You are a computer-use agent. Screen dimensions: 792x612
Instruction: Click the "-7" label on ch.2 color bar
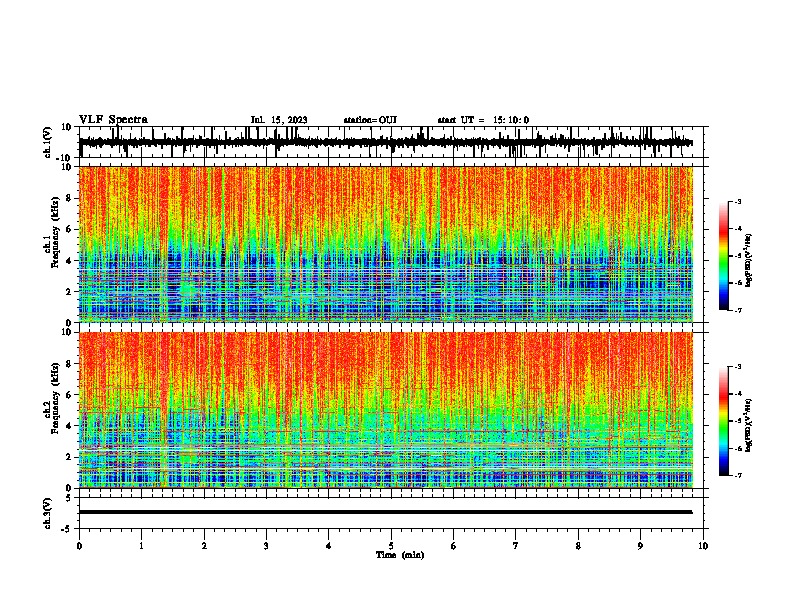[737, 475]
